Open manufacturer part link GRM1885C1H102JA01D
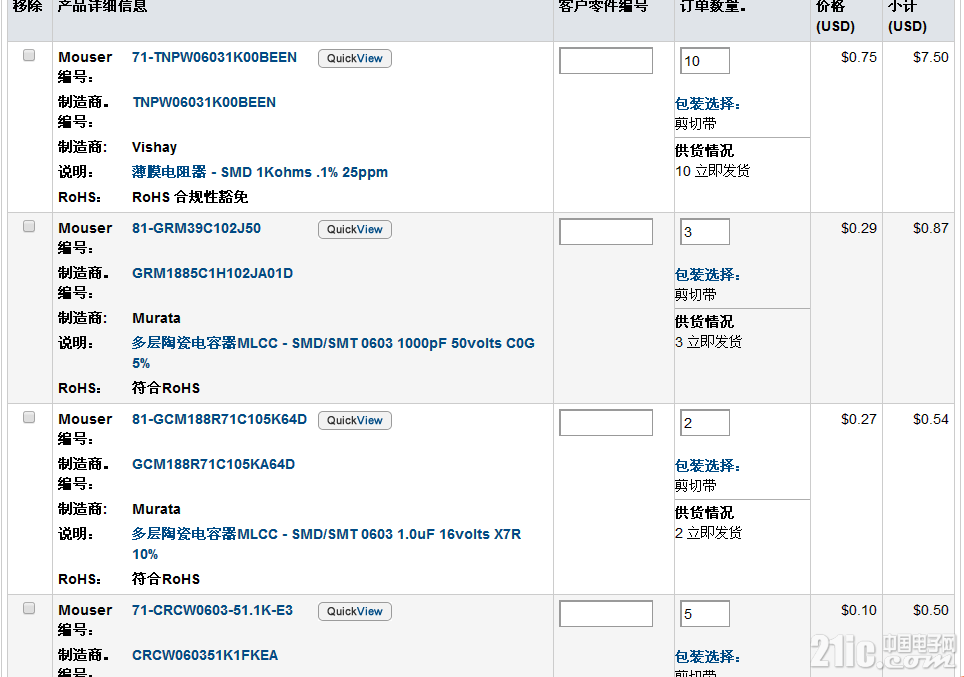964x677 pixels. (213, 273)
